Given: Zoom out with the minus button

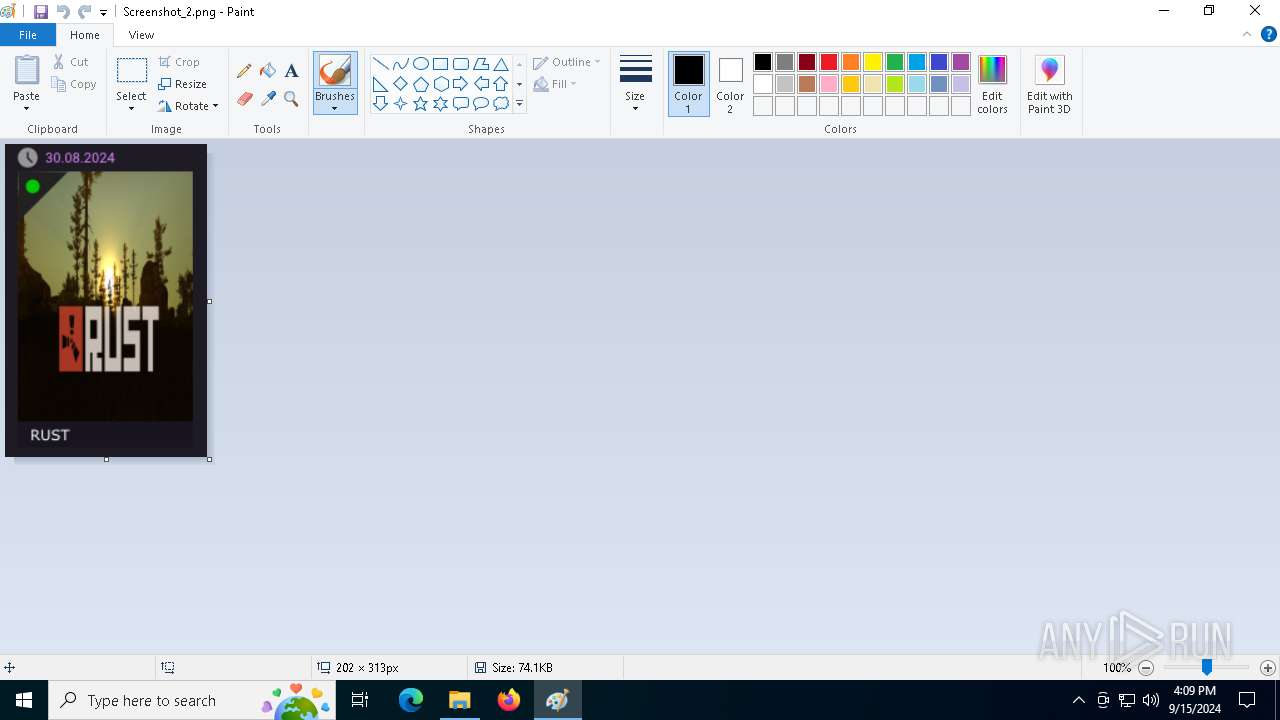Looking at the screenshot, I should (1146, 668).
